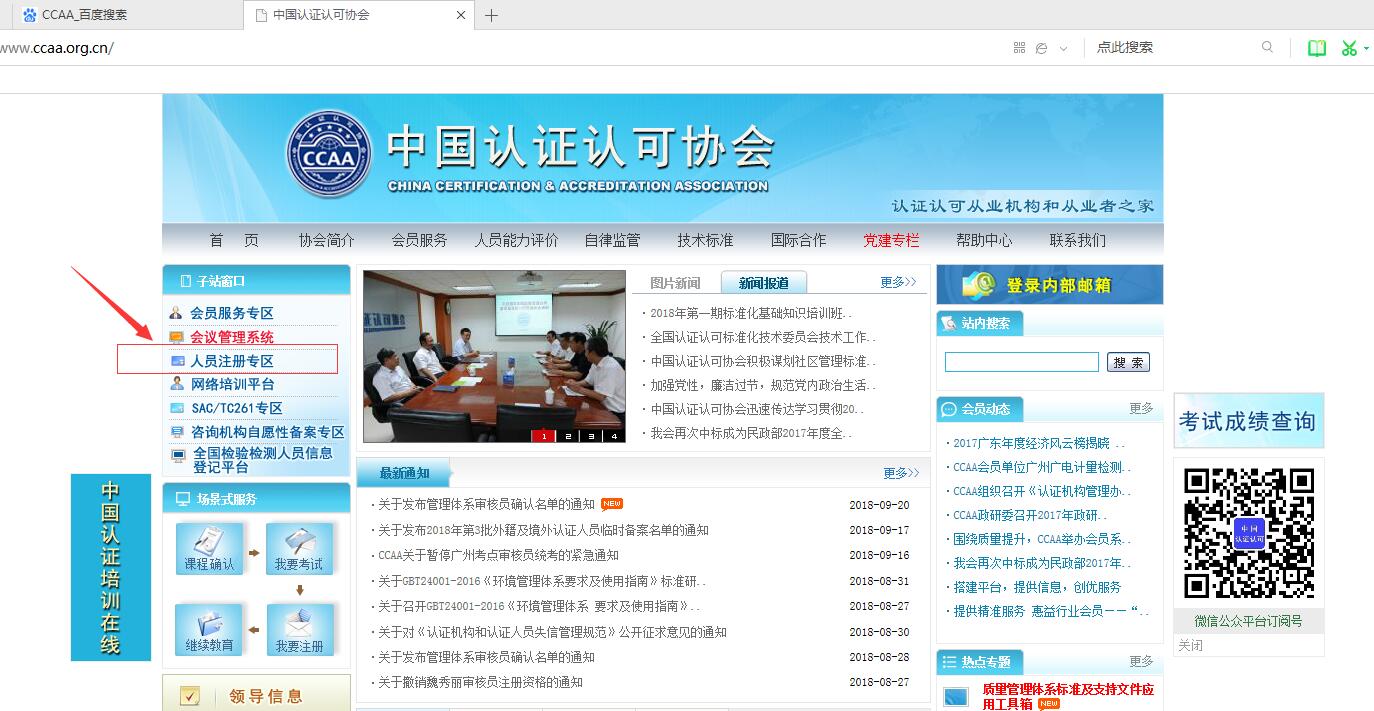1374x711 pixels.
Task: Select slide 3 on the photo carousel
Action: [x=591, y=436]
